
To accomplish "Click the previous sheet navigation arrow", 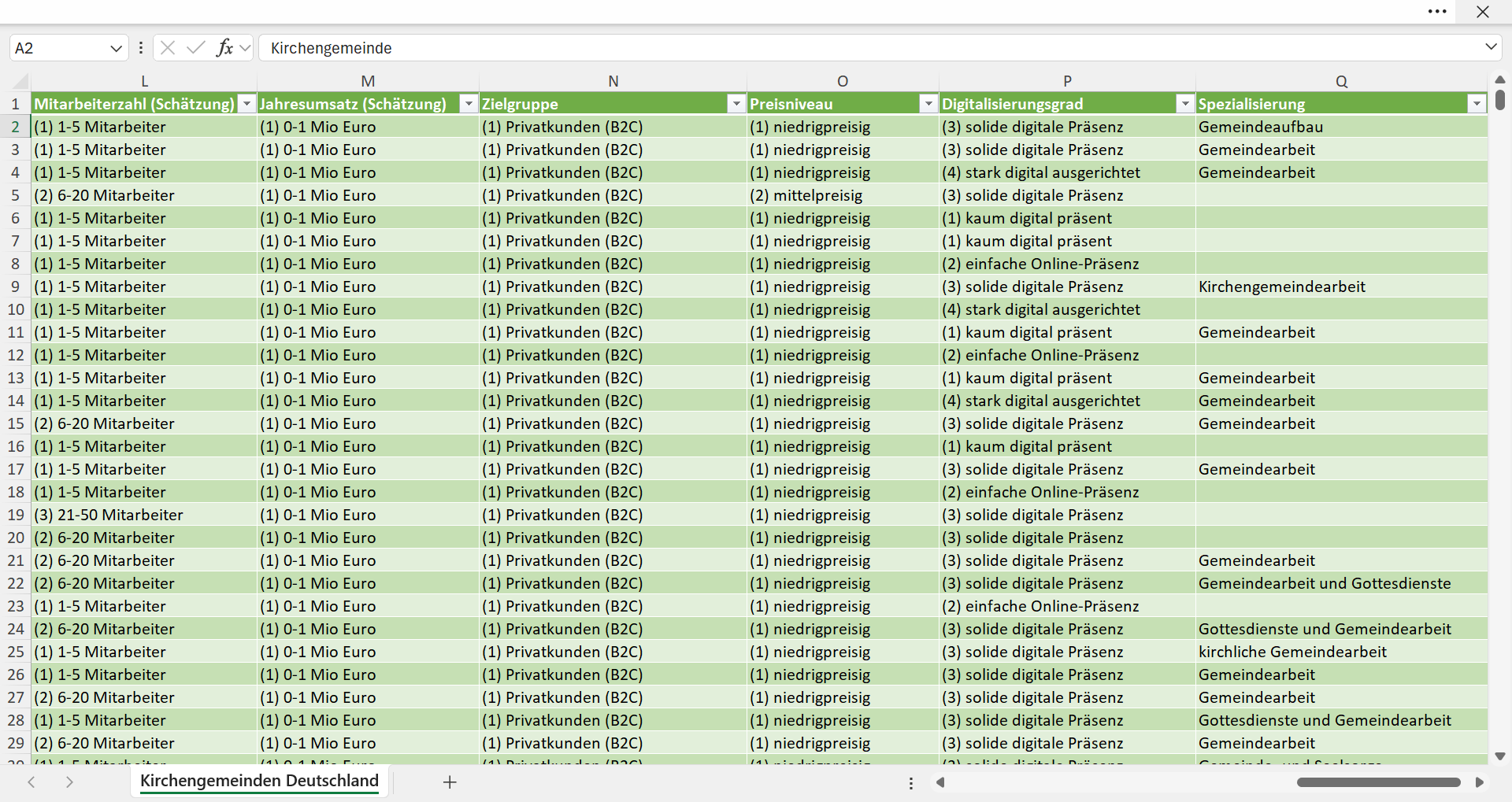I will point(31,782).
